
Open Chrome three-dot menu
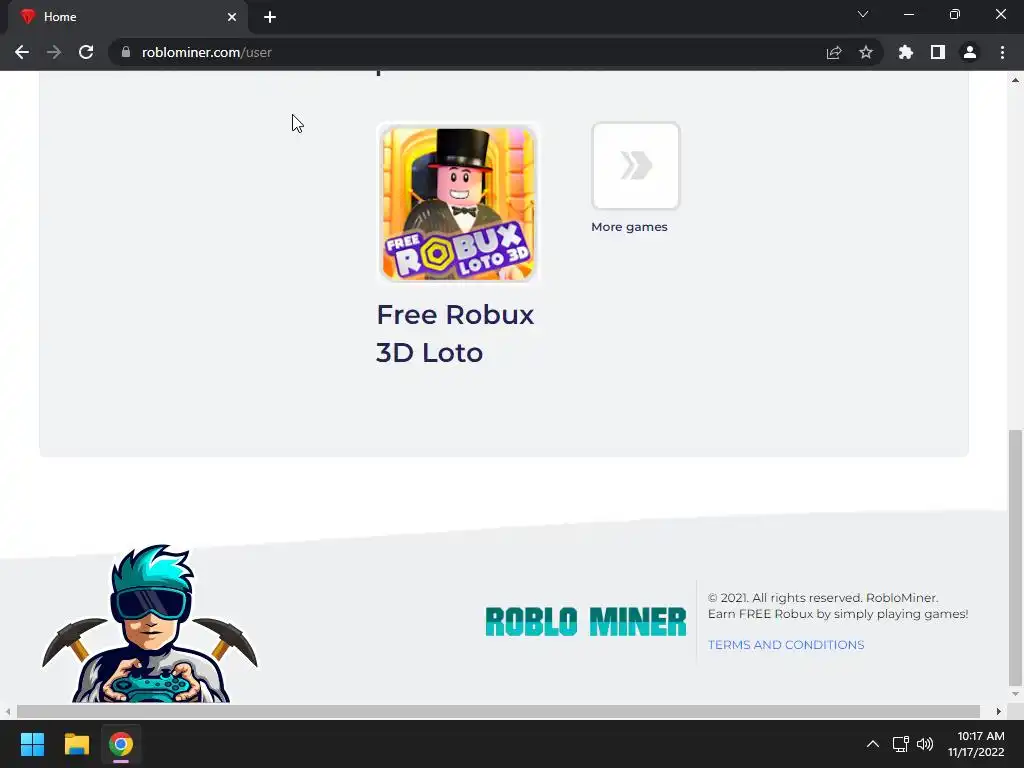pyautogui.click(x=1002, y=52)
